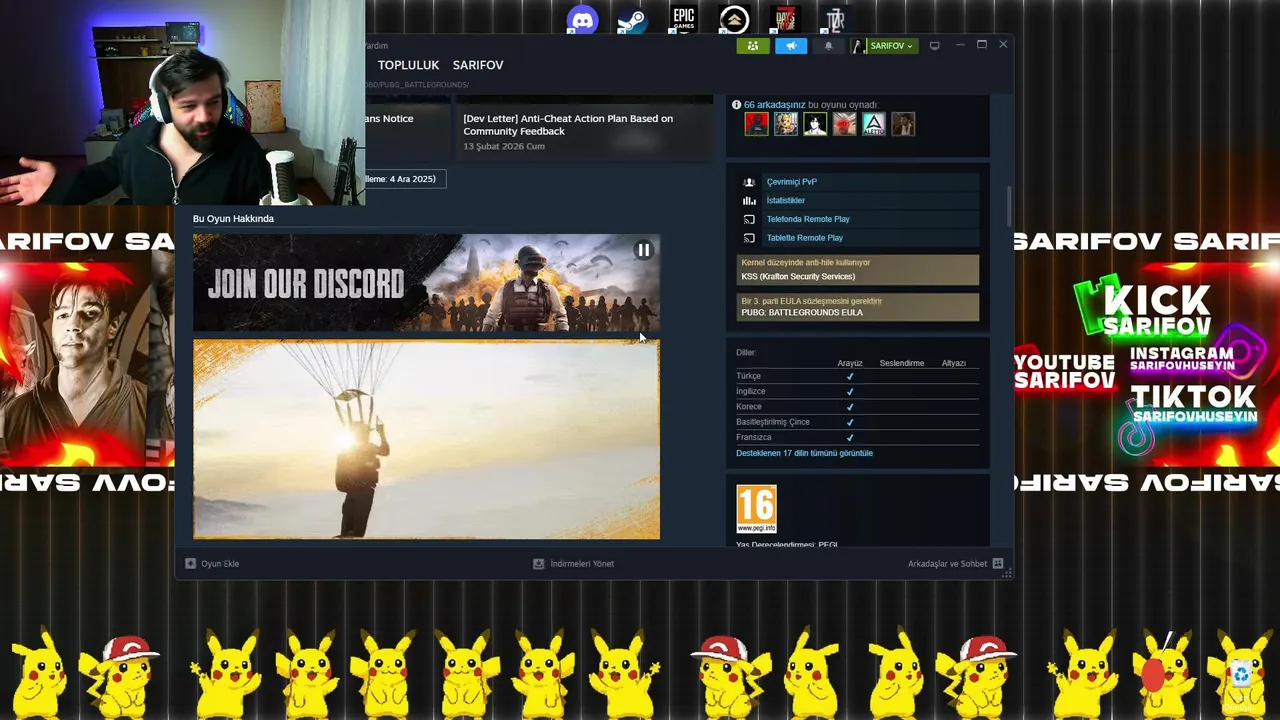Click the 66 arkadaşınız link

click(x=775, y=105)
